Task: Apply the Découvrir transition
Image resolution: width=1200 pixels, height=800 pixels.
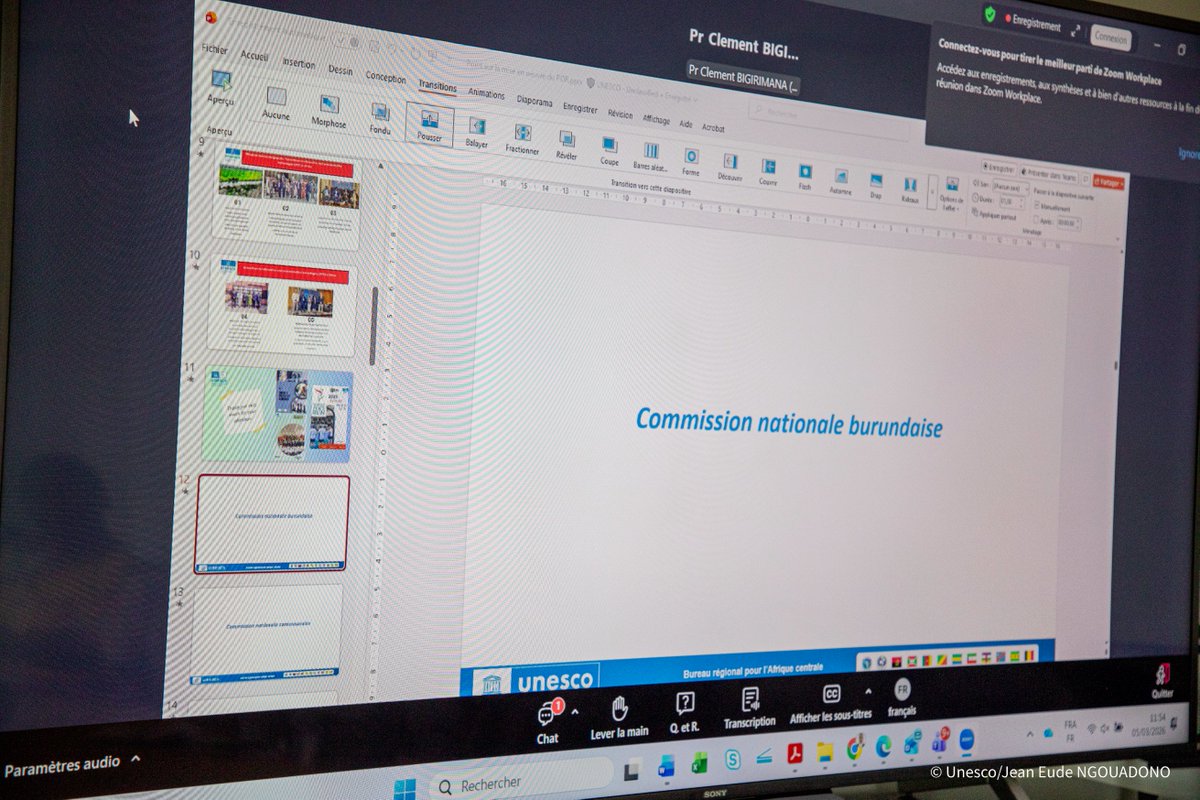Action: click(730, 167)
